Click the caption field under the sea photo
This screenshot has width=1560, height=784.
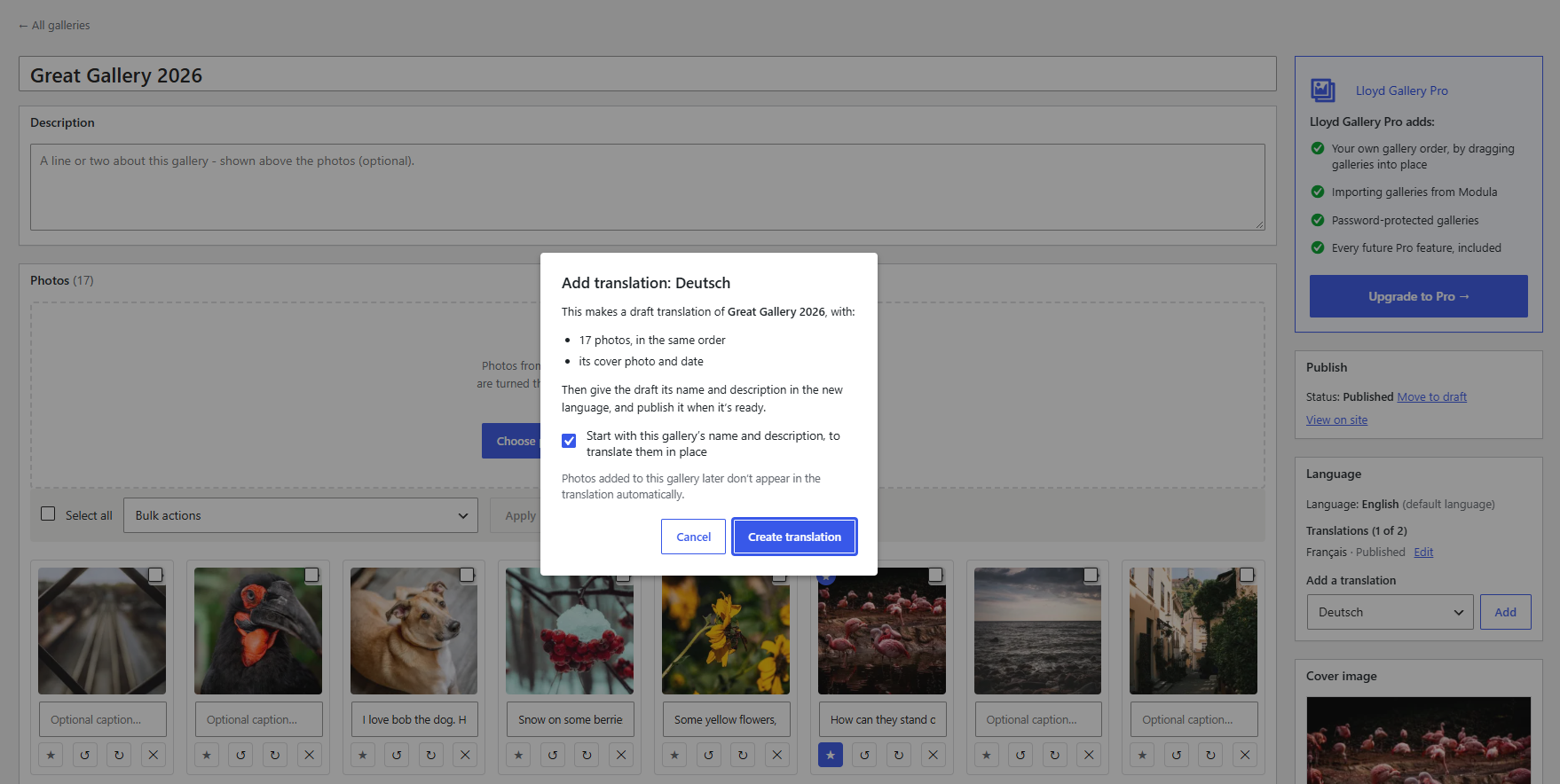(1038, 719)
